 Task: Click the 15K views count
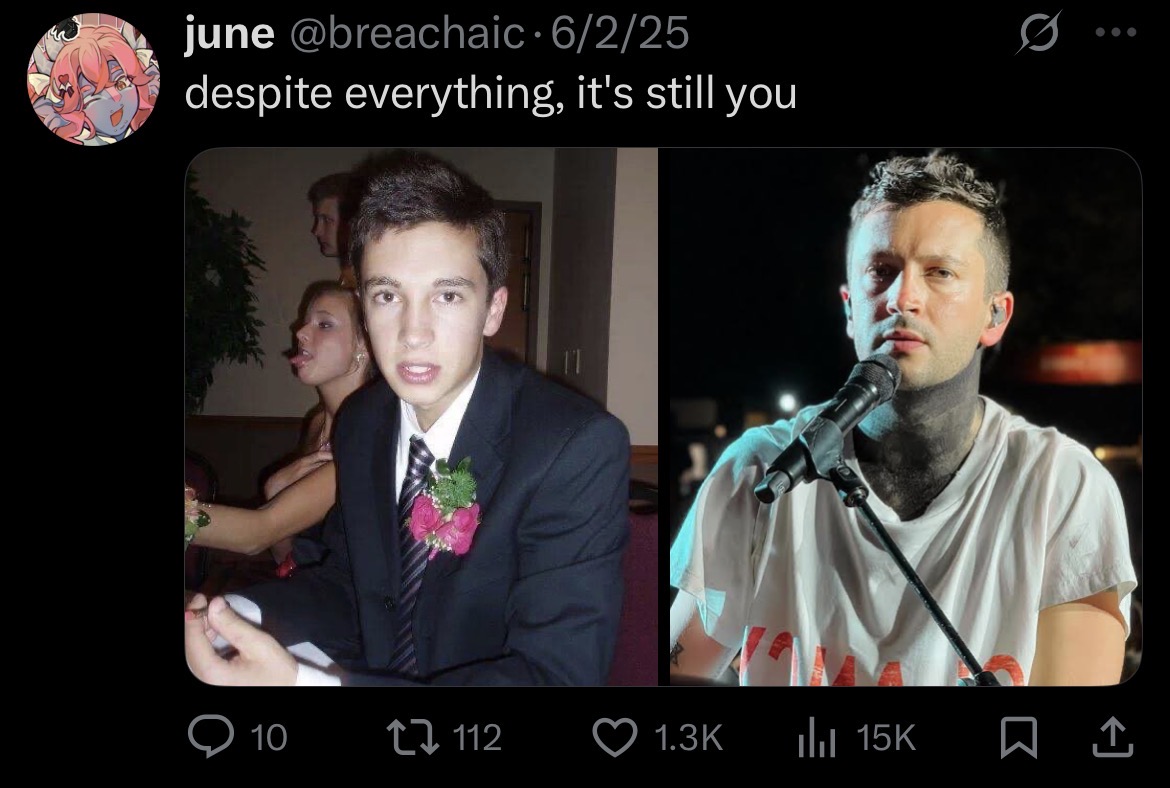pyautogui.click(x=886, y=738)
